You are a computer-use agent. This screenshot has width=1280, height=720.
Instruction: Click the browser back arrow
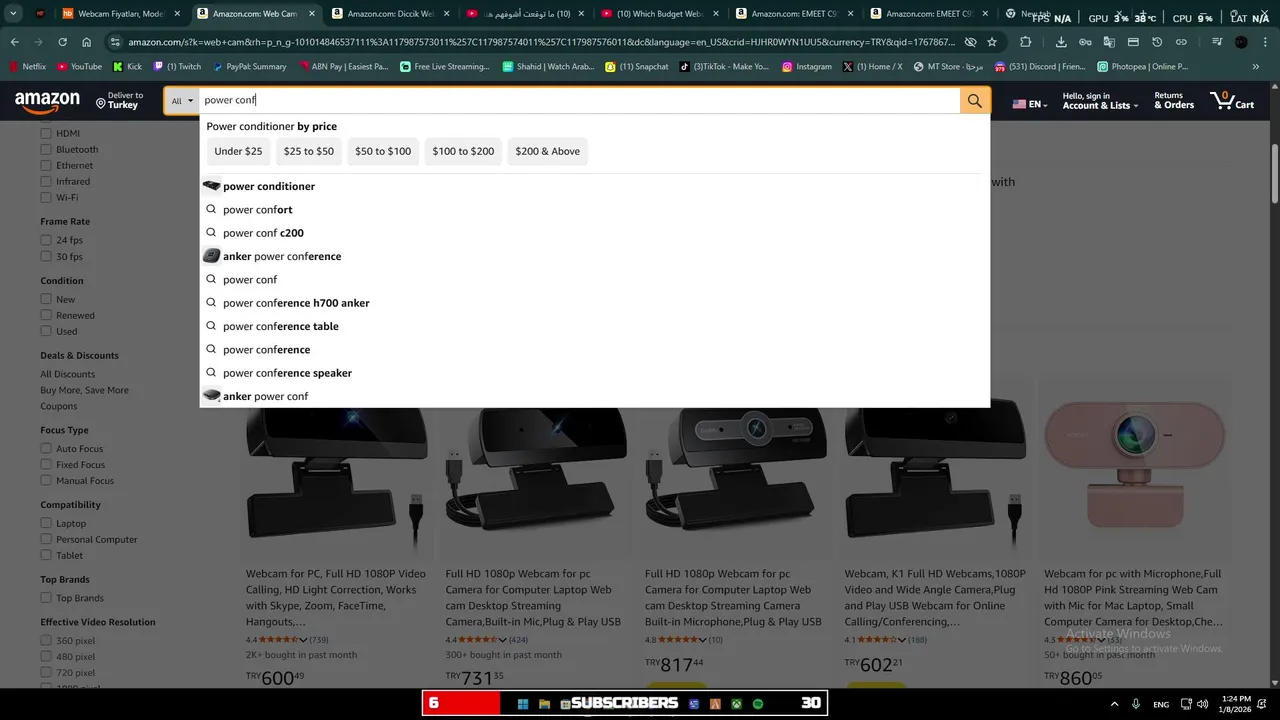(14, 42)
